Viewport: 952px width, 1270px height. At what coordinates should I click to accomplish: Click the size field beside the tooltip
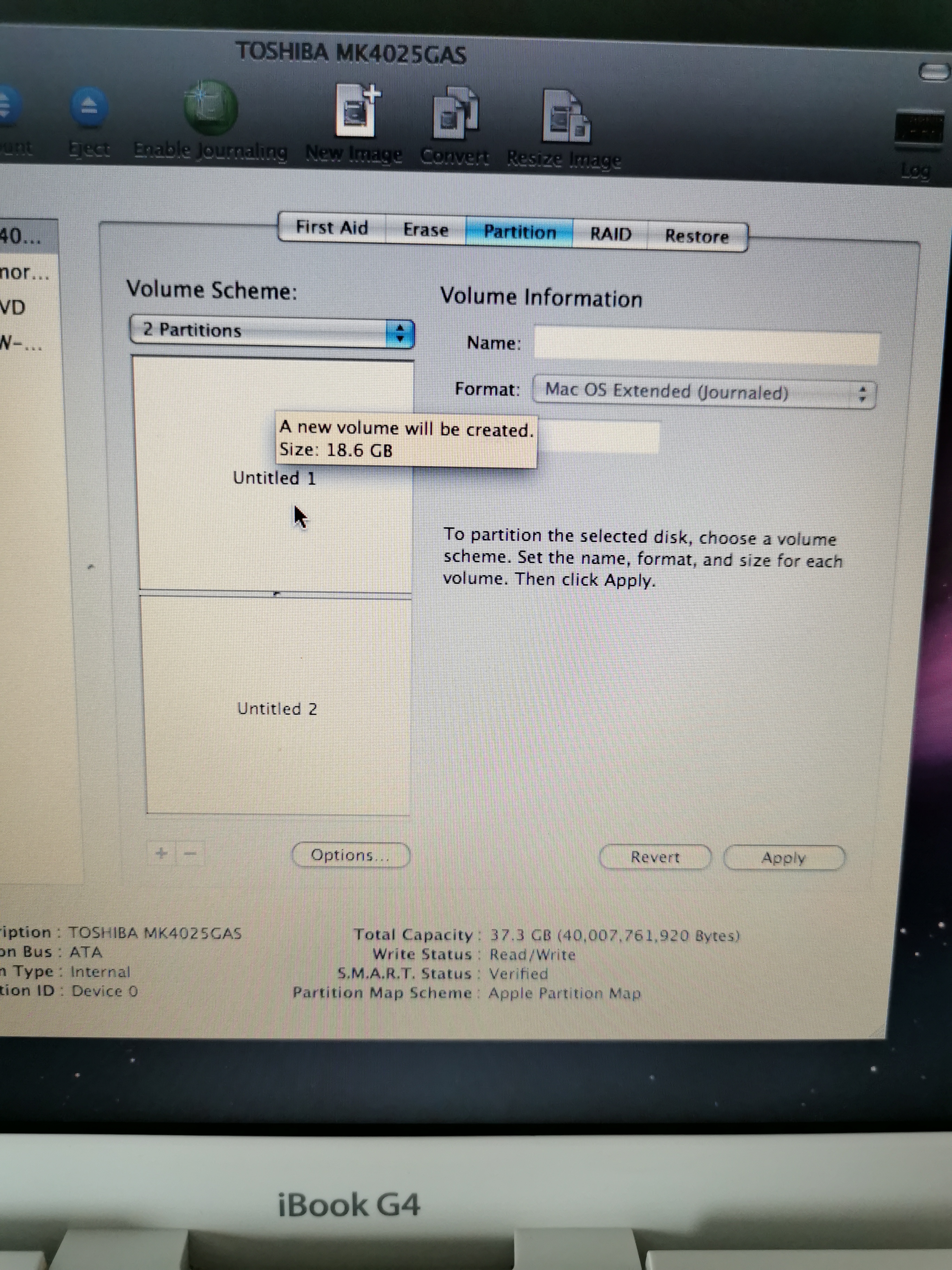tap(598, 438)
